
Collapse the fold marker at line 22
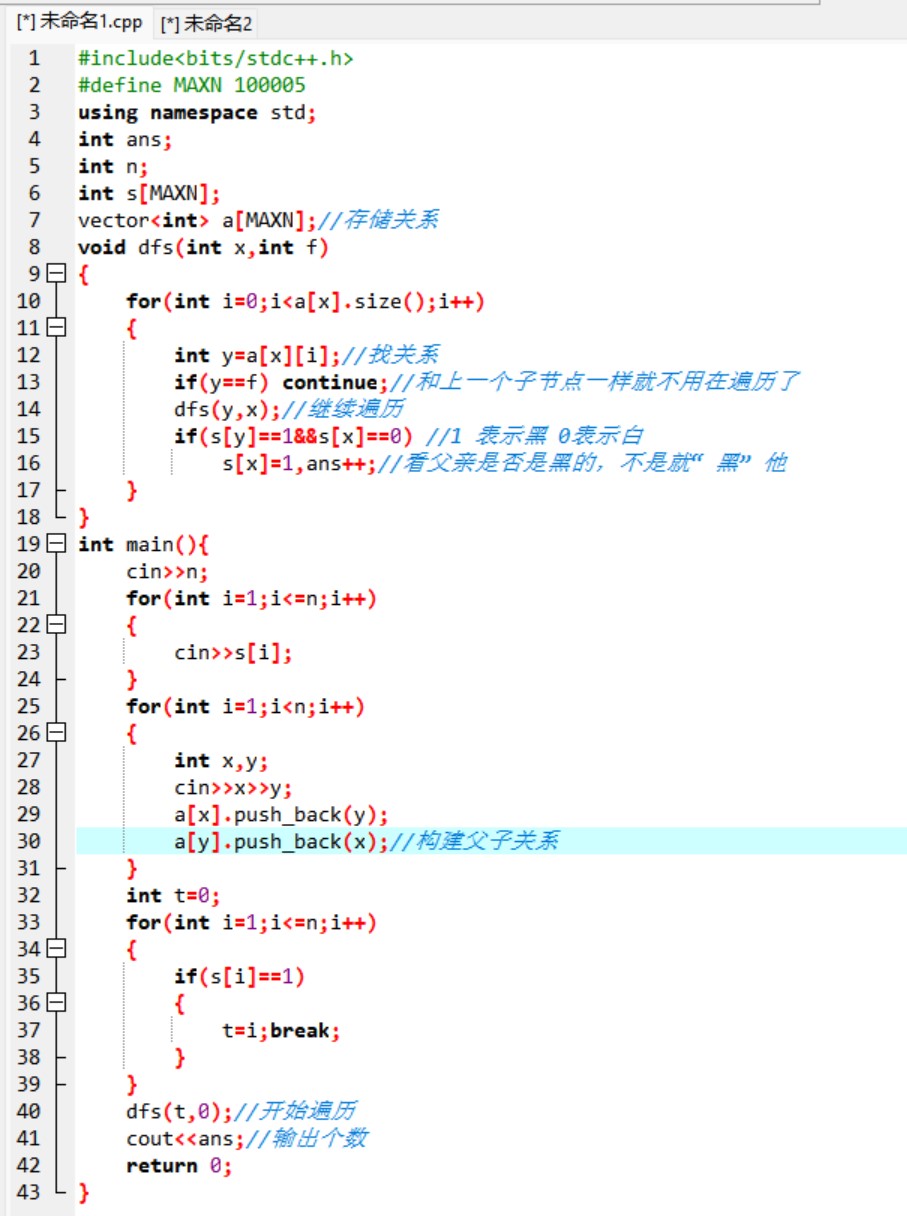[x=56, y=625]
